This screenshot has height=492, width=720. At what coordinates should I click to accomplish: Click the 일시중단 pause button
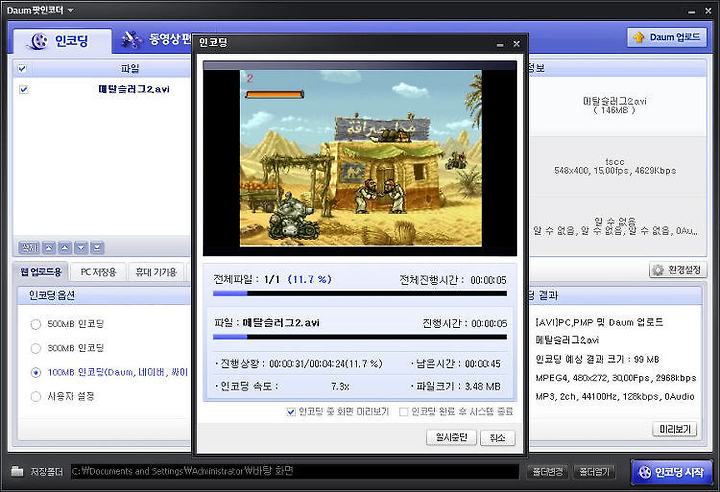pyautogui.click(x=451, y=437)
